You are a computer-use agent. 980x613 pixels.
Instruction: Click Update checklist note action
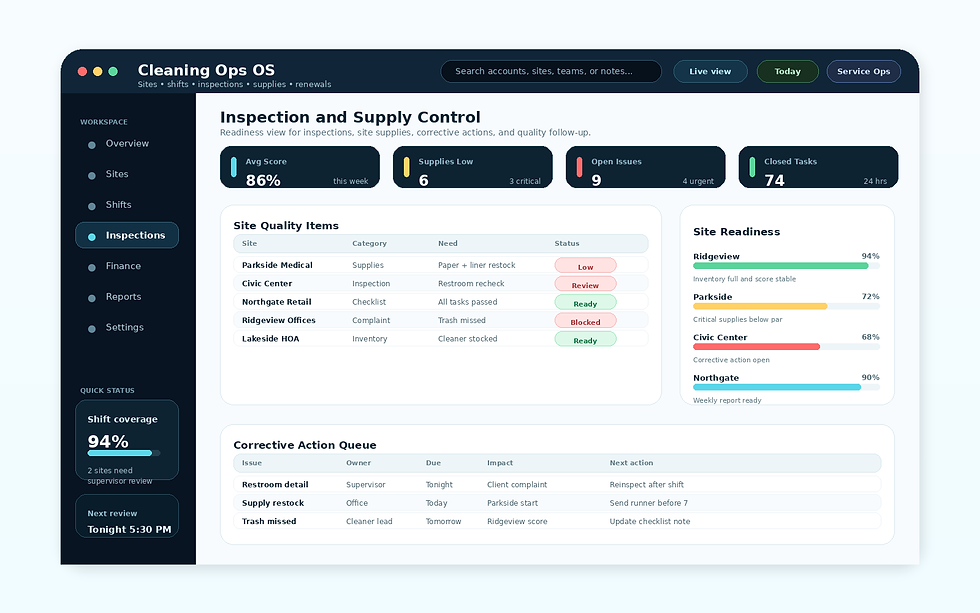(650, 521)
